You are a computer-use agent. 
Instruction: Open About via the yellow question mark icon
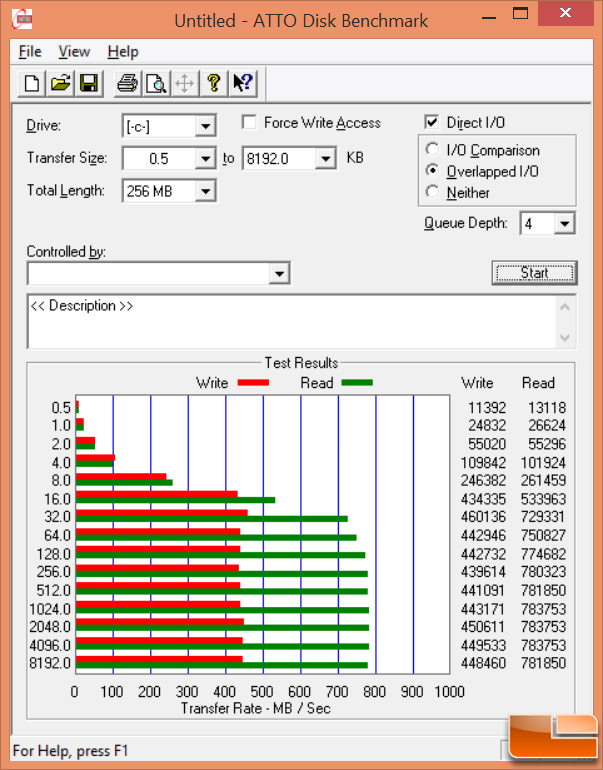pos(214,83)
